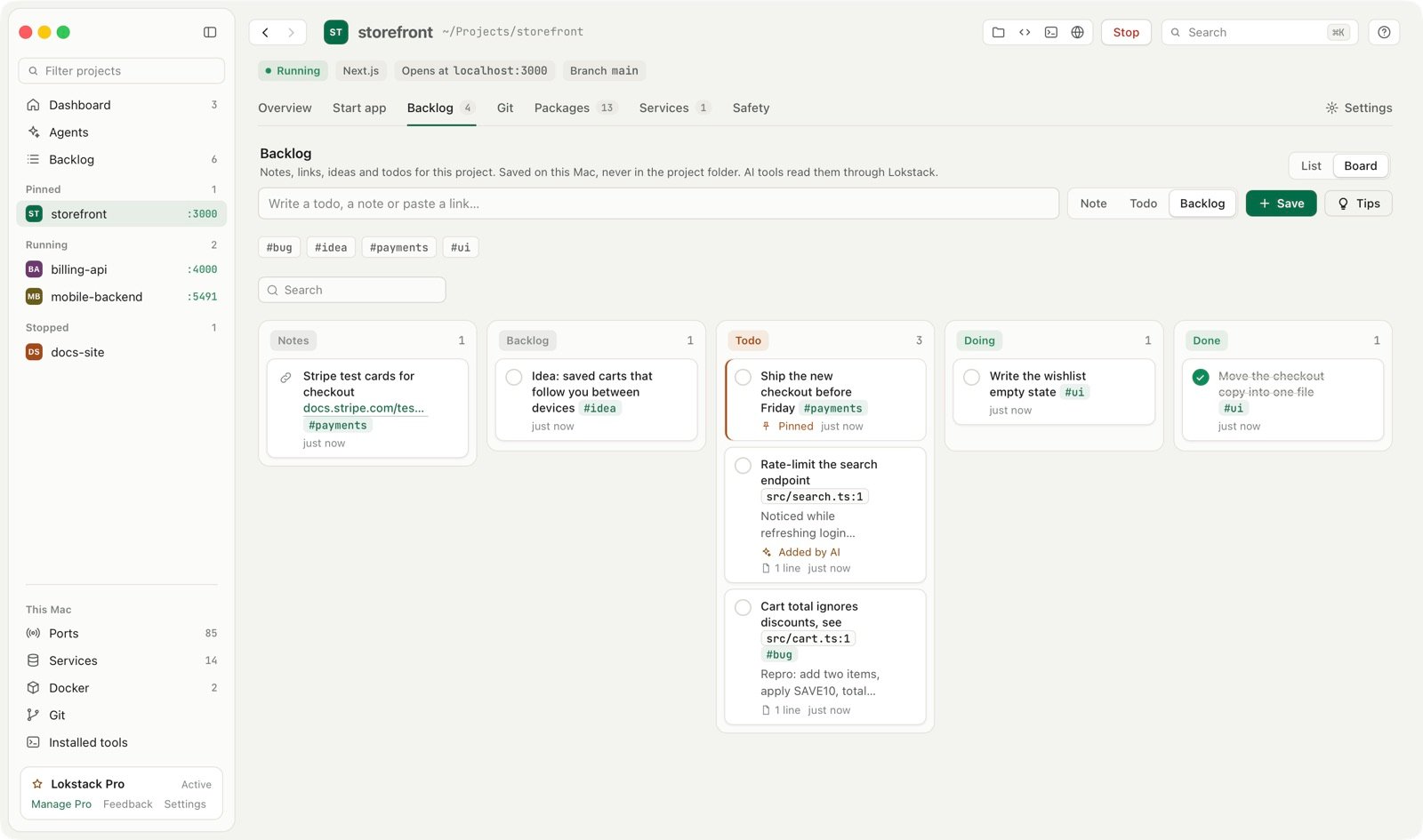Uncheck 'Move the checkout copy' item
Image resolution: width=1423 pixels, height=840 pixels.
tap(1201, 377)
